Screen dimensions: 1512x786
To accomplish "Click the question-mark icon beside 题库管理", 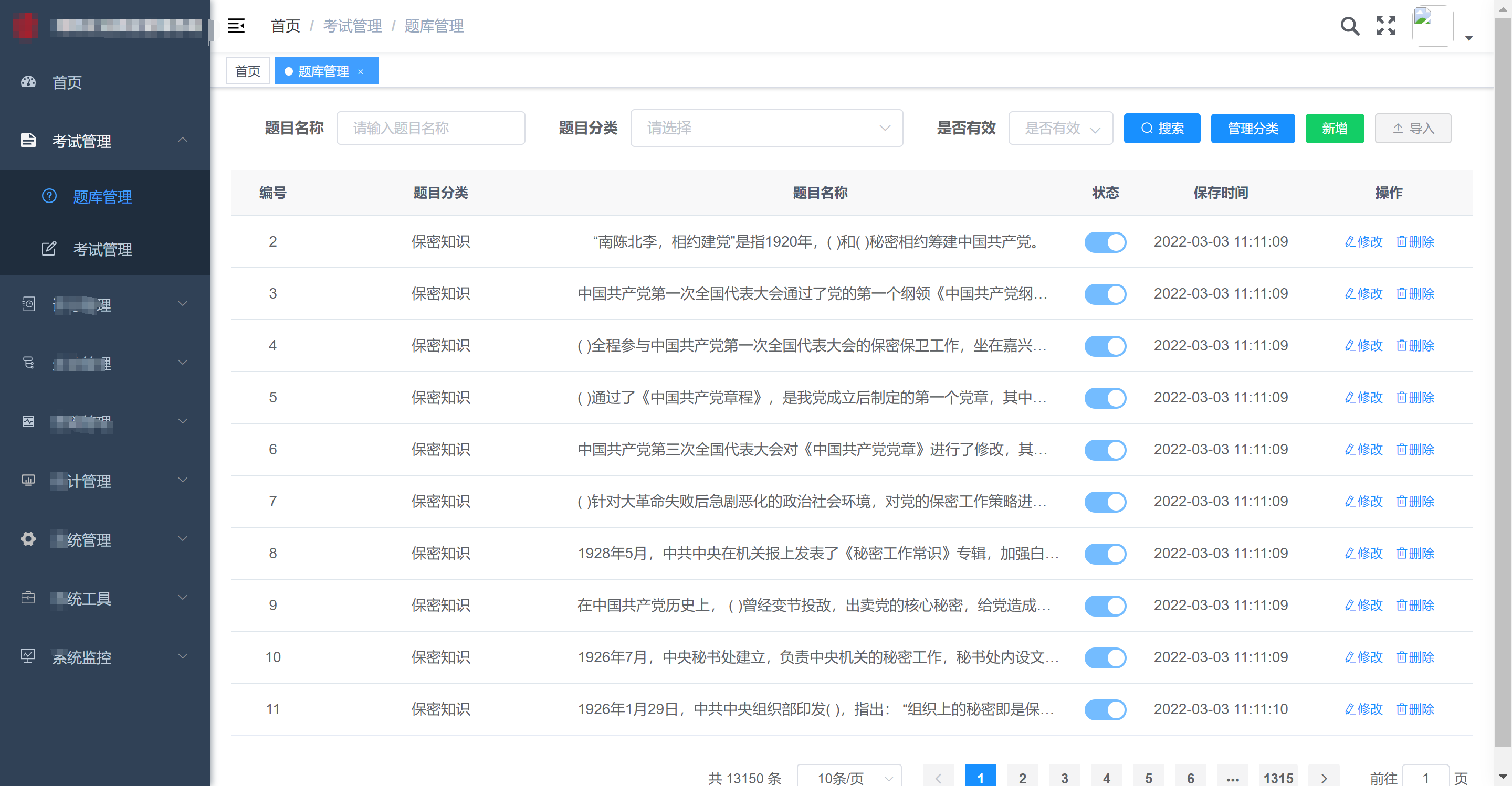I will coord(49,196).
